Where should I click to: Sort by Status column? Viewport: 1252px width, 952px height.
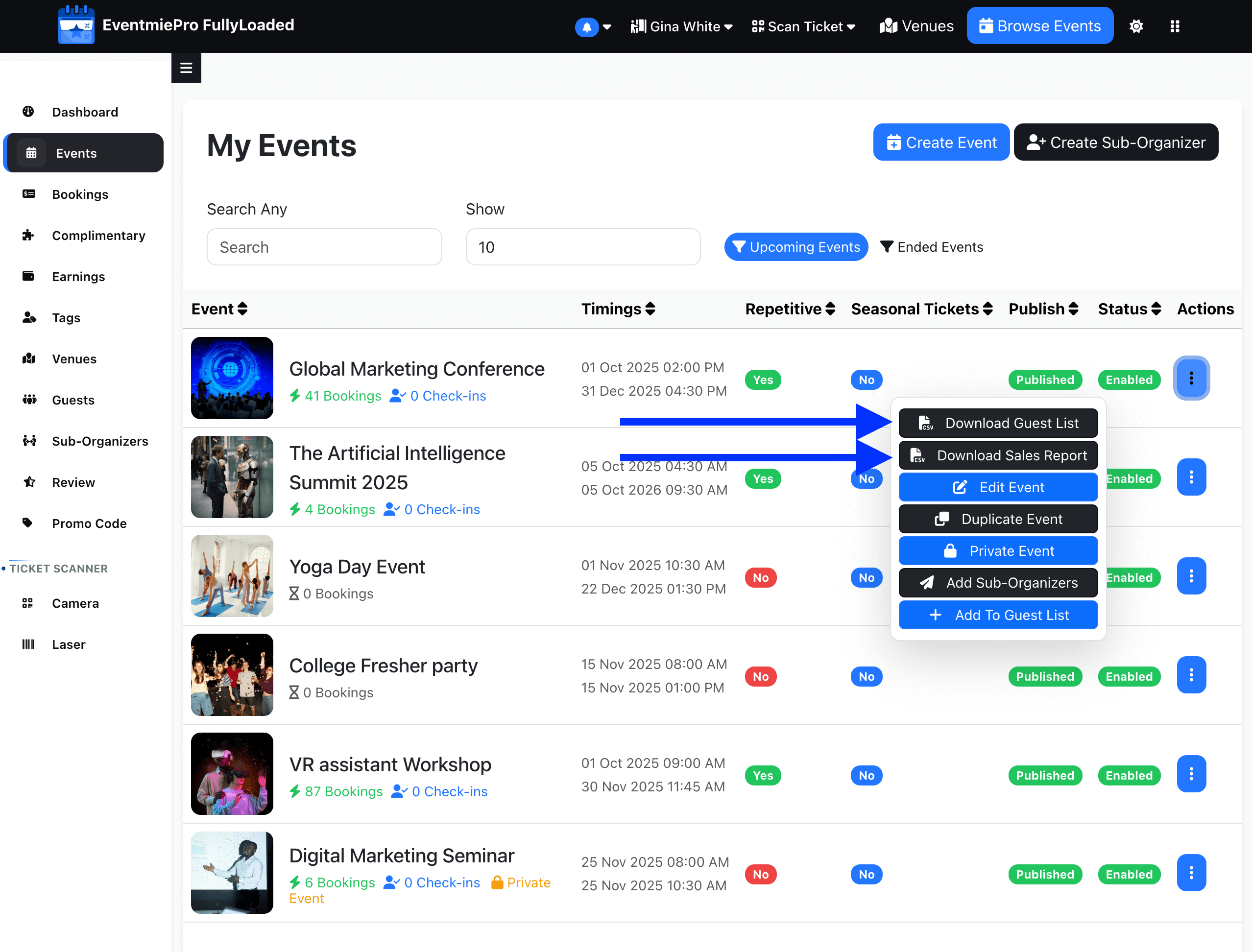tap(1129, 309)
